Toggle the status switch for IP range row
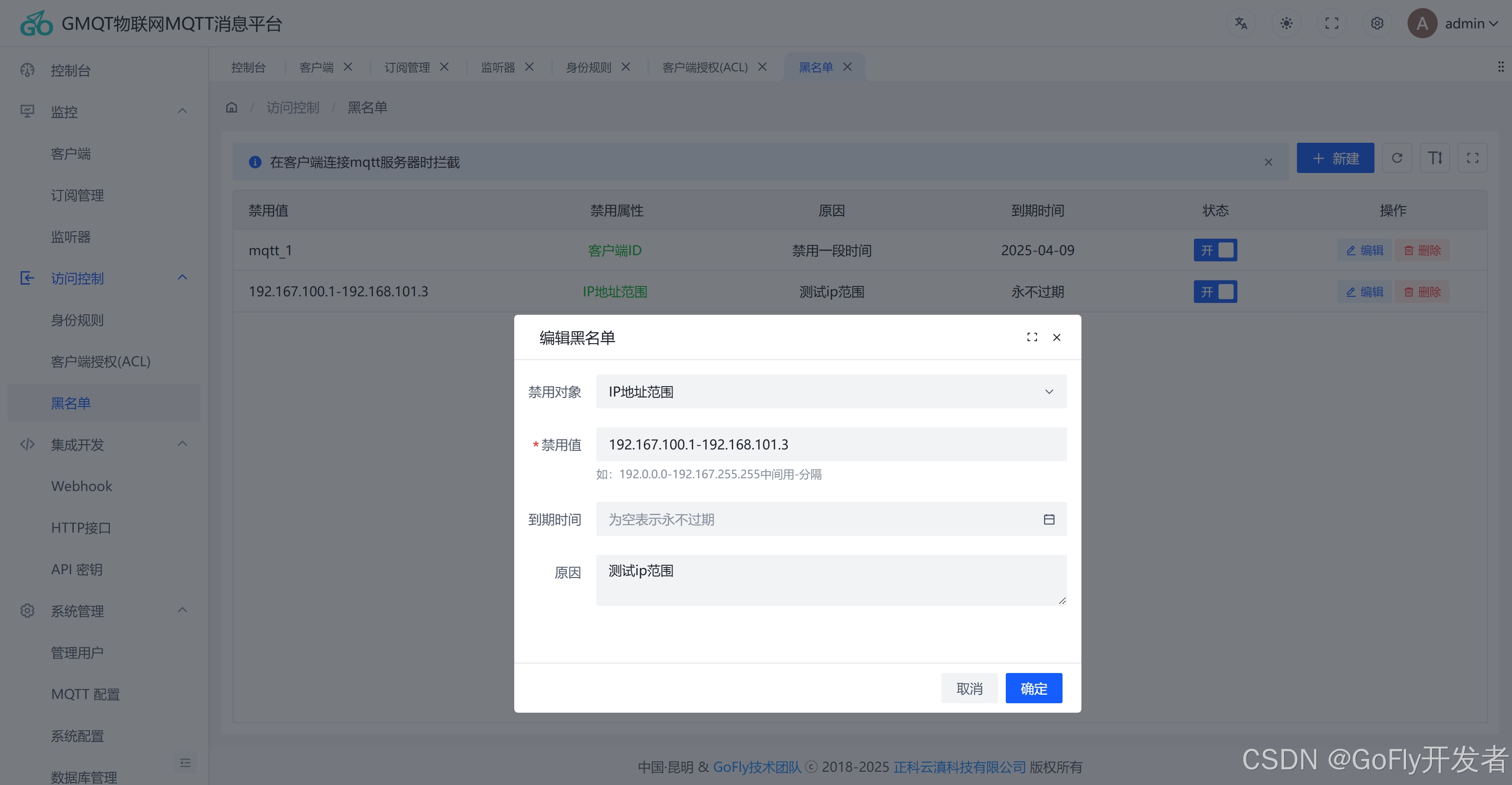Screen dimensions: 1512x785 tap(1215, 292)
